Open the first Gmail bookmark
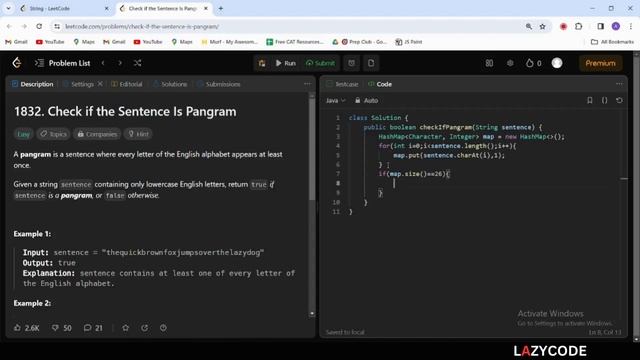Screen dimensions: 640x360 pos(16,42)
